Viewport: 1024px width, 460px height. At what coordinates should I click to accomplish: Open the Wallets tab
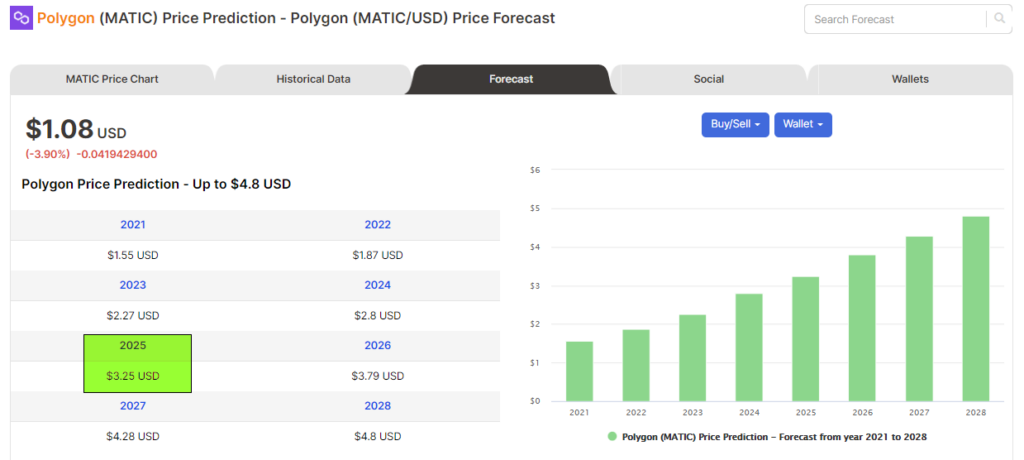(910, 79)
